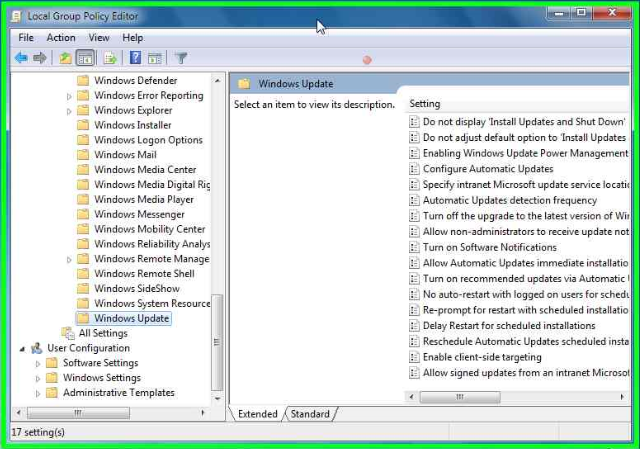Image resolution: width=640 pixels, height=449 pixels.
Task: Select 'Allow non-administrators to receive update' setting
Action: [526, 231]
